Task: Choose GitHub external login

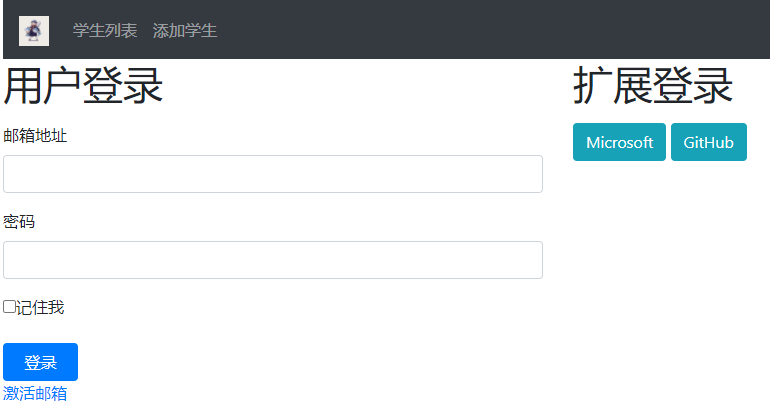Action: pos(708,142)
